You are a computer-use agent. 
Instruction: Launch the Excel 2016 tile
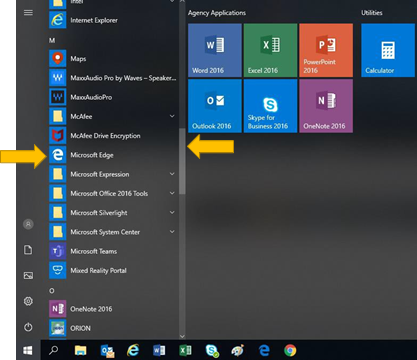click(270, 50)
